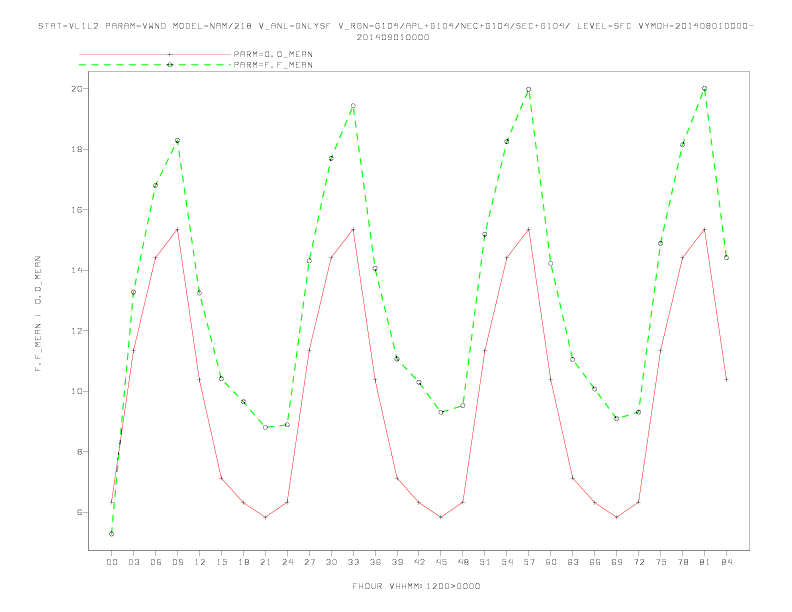Click the x-axis tick label 30

click(x=331, y=562)
